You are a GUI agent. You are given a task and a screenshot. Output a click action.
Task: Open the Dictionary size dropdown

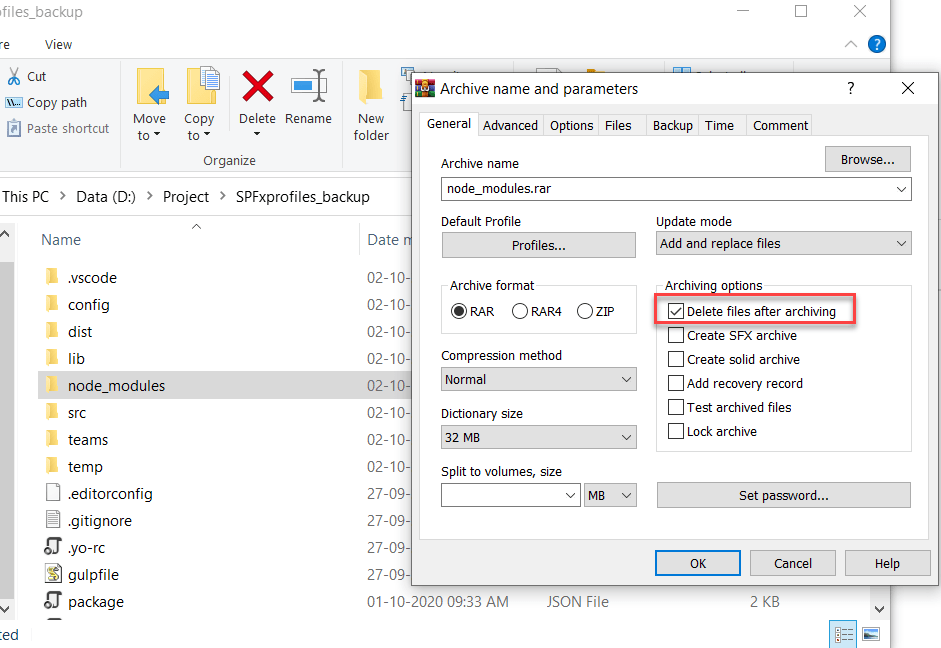point(539,437)
